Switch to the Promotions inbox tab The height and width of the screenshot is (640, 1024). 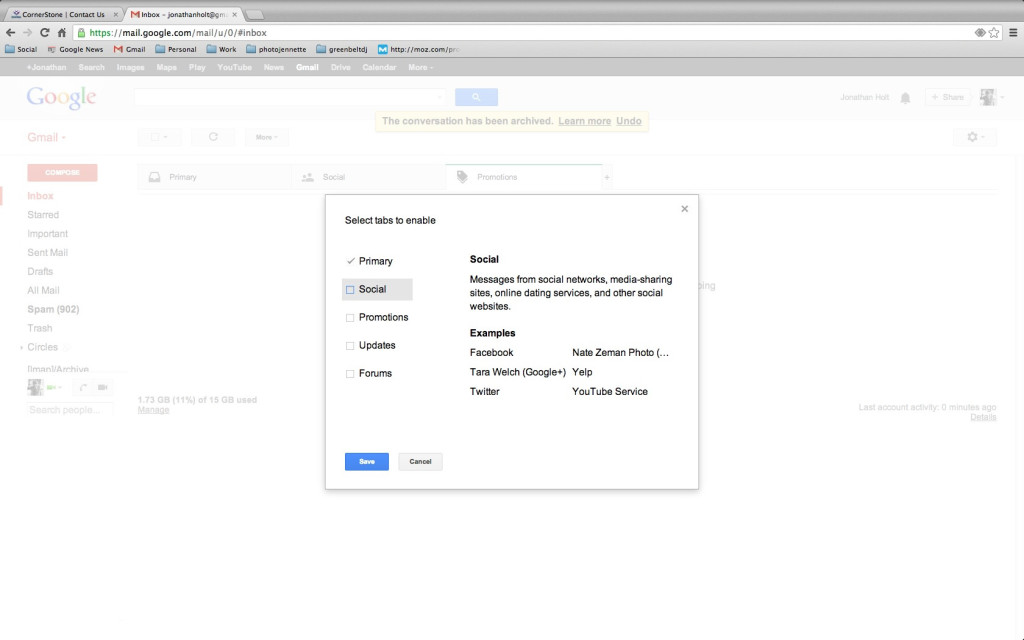524,177
